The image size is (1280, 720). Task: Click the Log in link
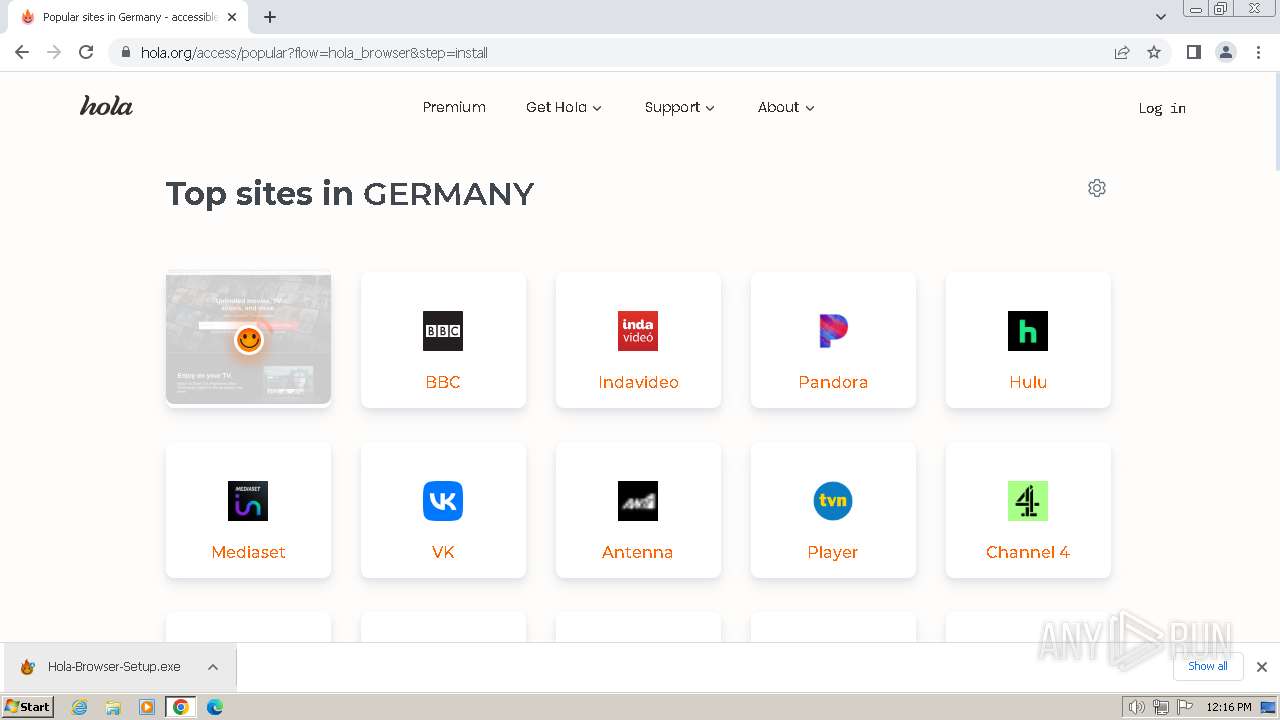(1162, 108)
